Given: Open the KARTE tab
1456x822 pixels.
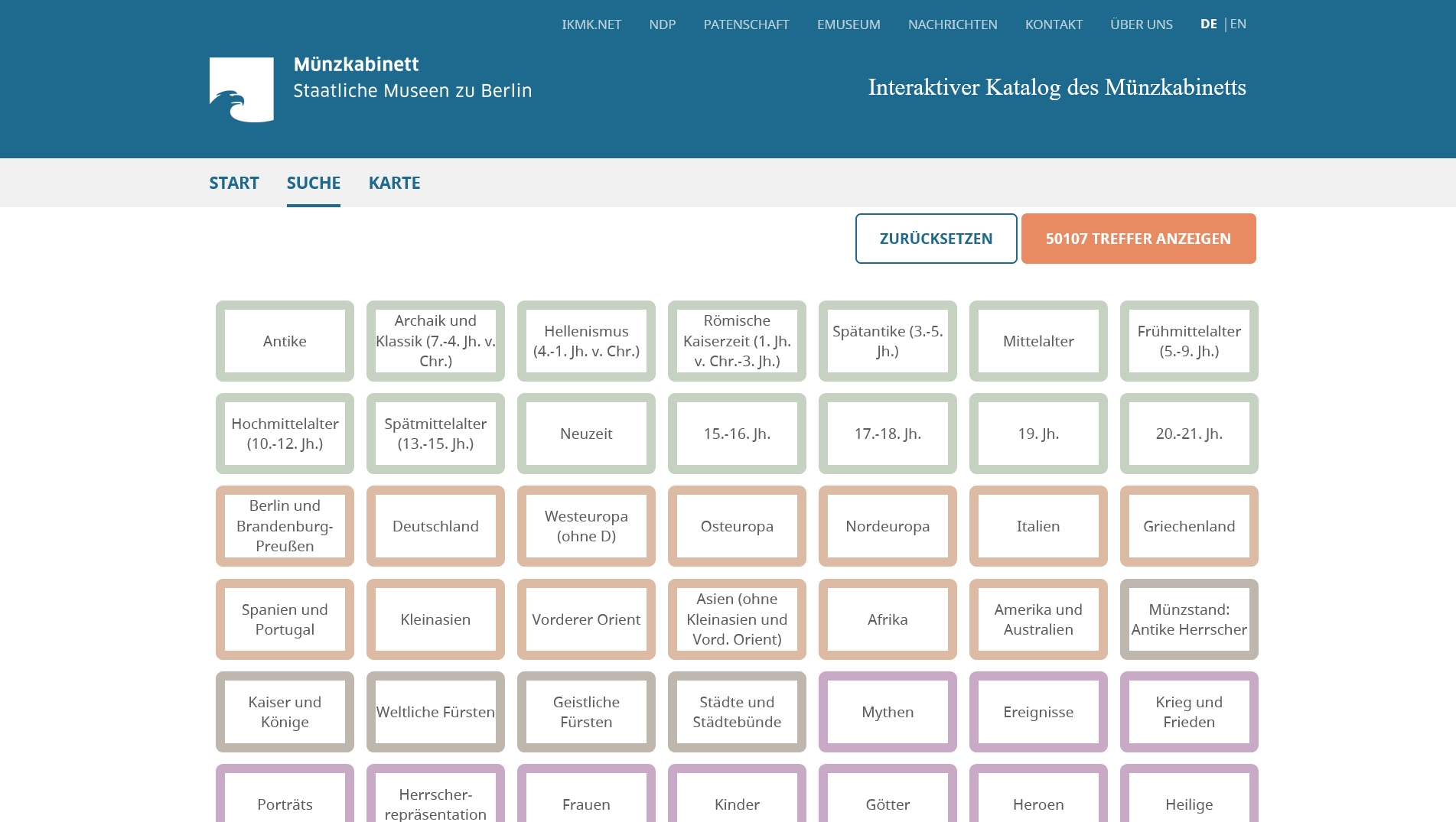Looking at the screenshot, I should (x=394, y=183).
